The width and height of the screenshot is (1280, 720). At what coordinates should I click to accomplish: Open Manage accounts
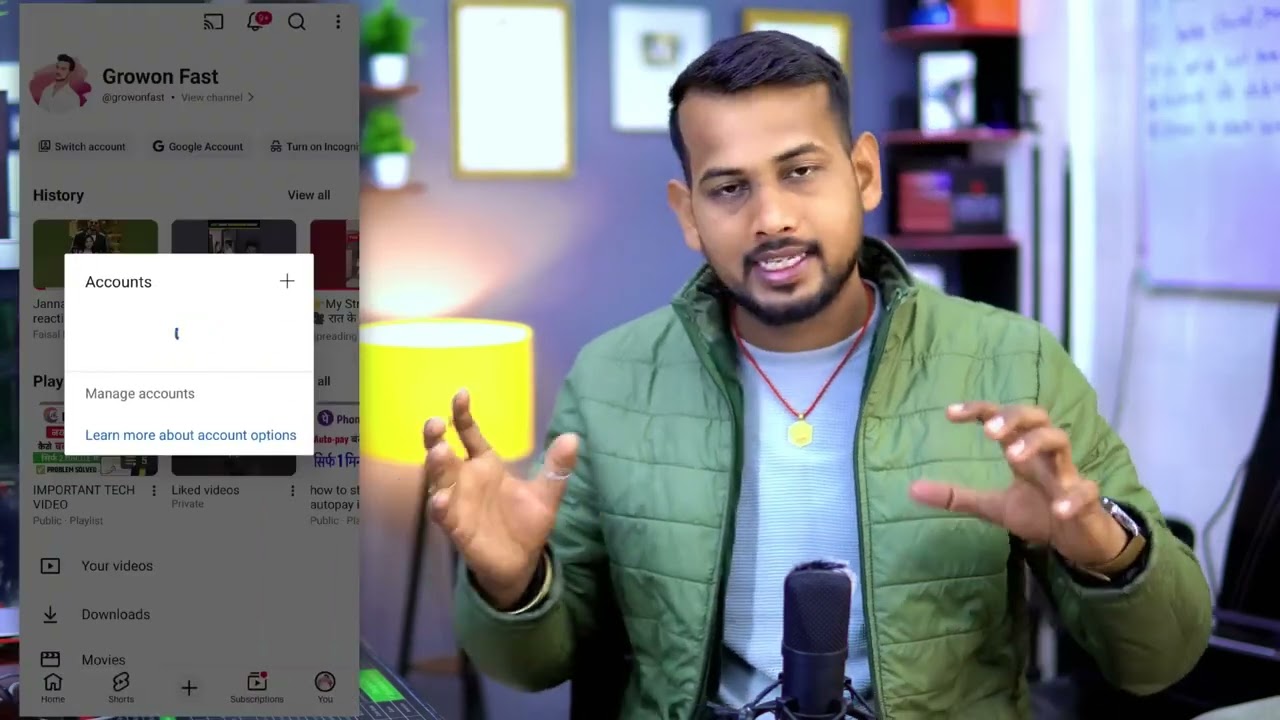[140, 393]
